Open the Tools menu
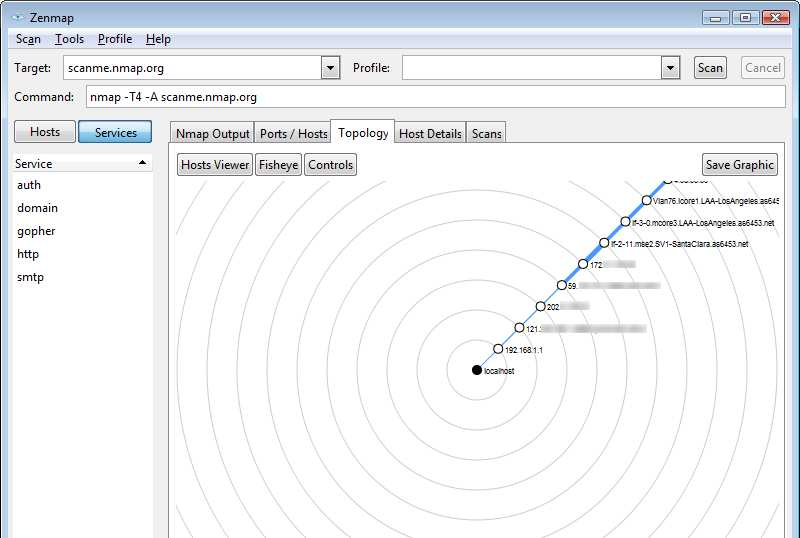 click(69, 39)
